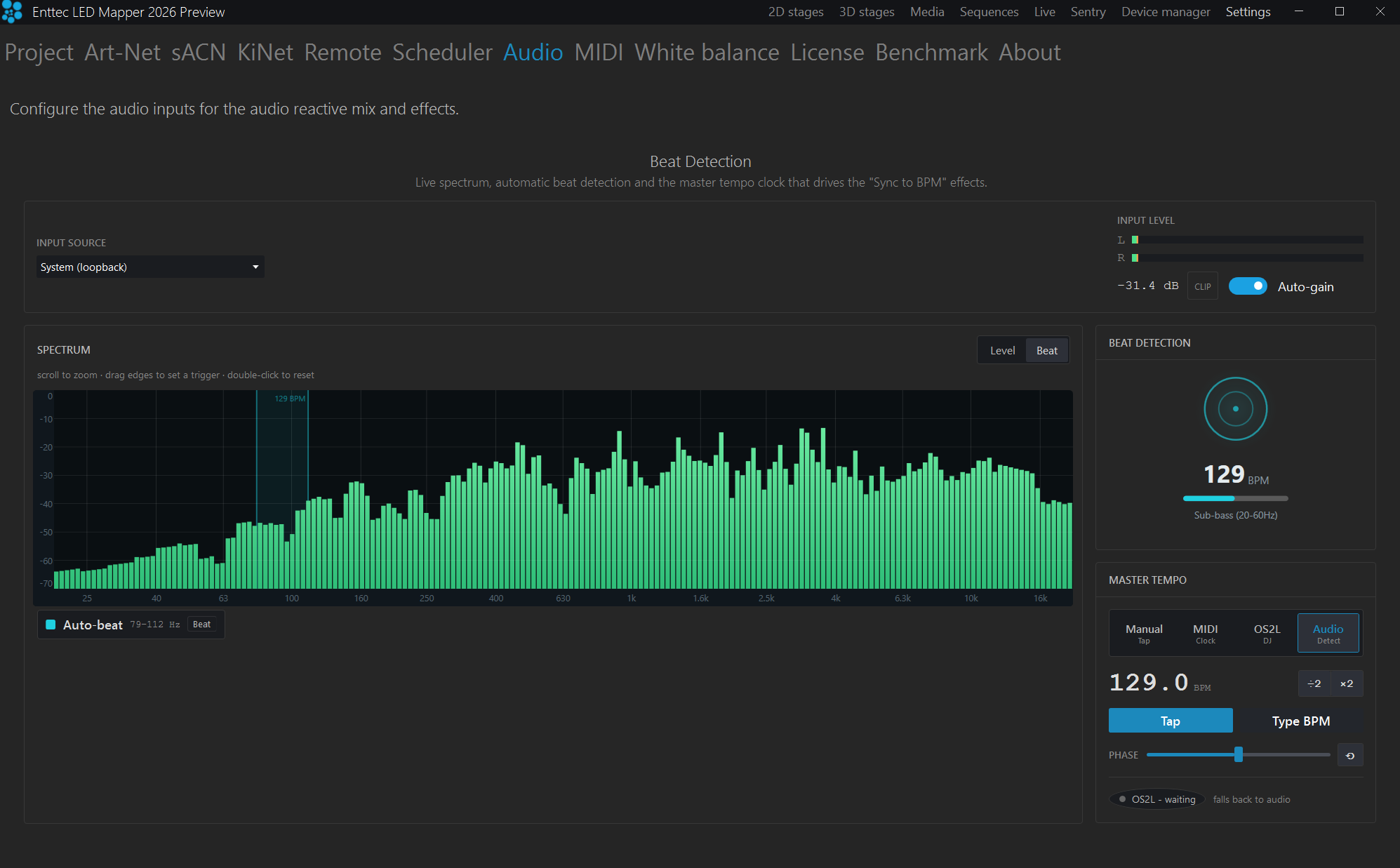Open the Input Source dropdown

coord(150,267)
